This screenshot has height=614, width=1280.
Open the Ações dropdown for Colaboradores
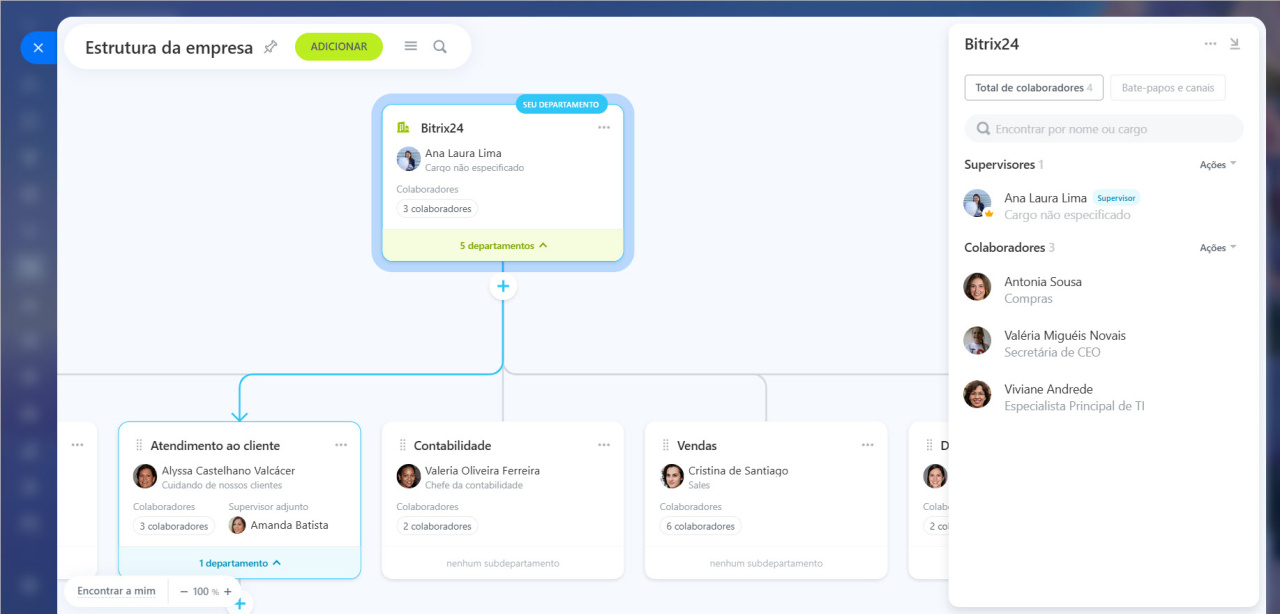[1218, 248]
